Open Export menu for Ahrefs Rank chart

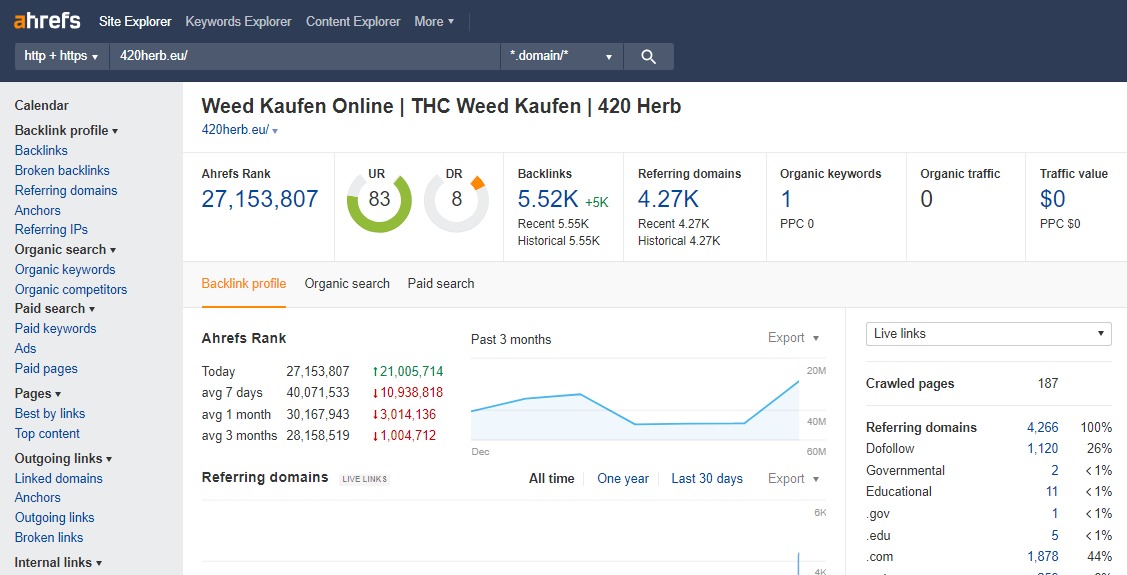[793, 338]
